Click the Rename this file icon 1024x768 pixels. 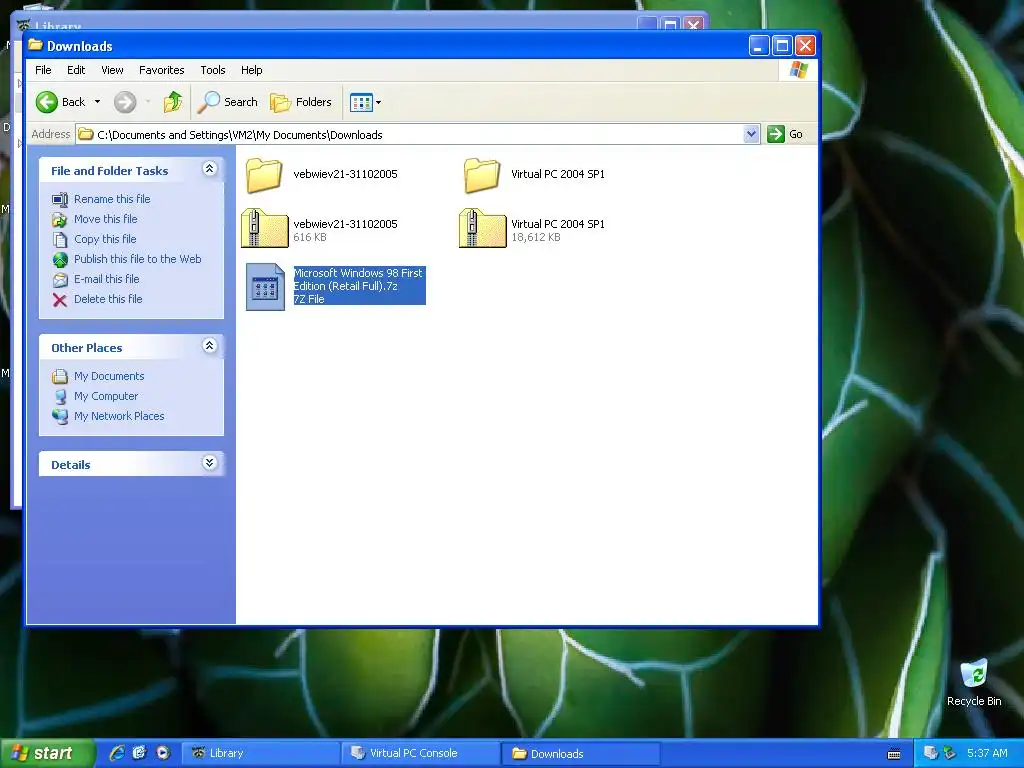click(60, 199)
